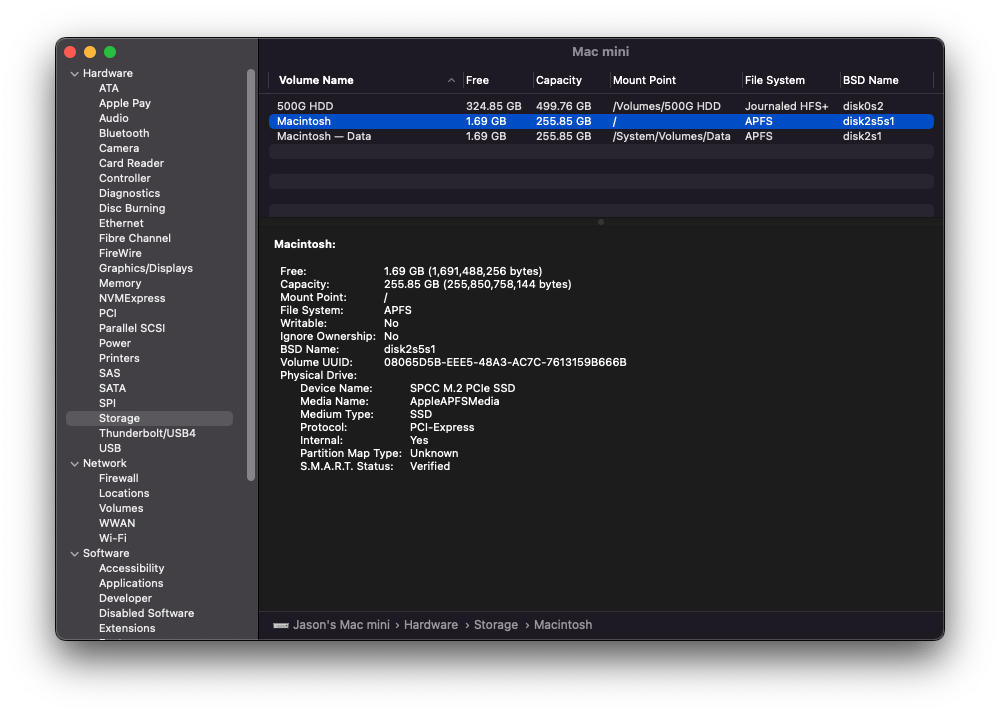The height and width of the screenshot is (714, 1000).
Task: View Memory hardware information
Action: [x=119, y=282]
